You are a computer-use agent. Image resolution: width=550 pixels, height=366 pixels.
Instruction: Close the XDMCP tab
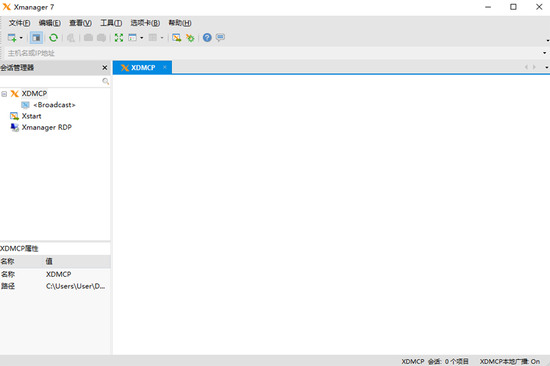(165, 67)
